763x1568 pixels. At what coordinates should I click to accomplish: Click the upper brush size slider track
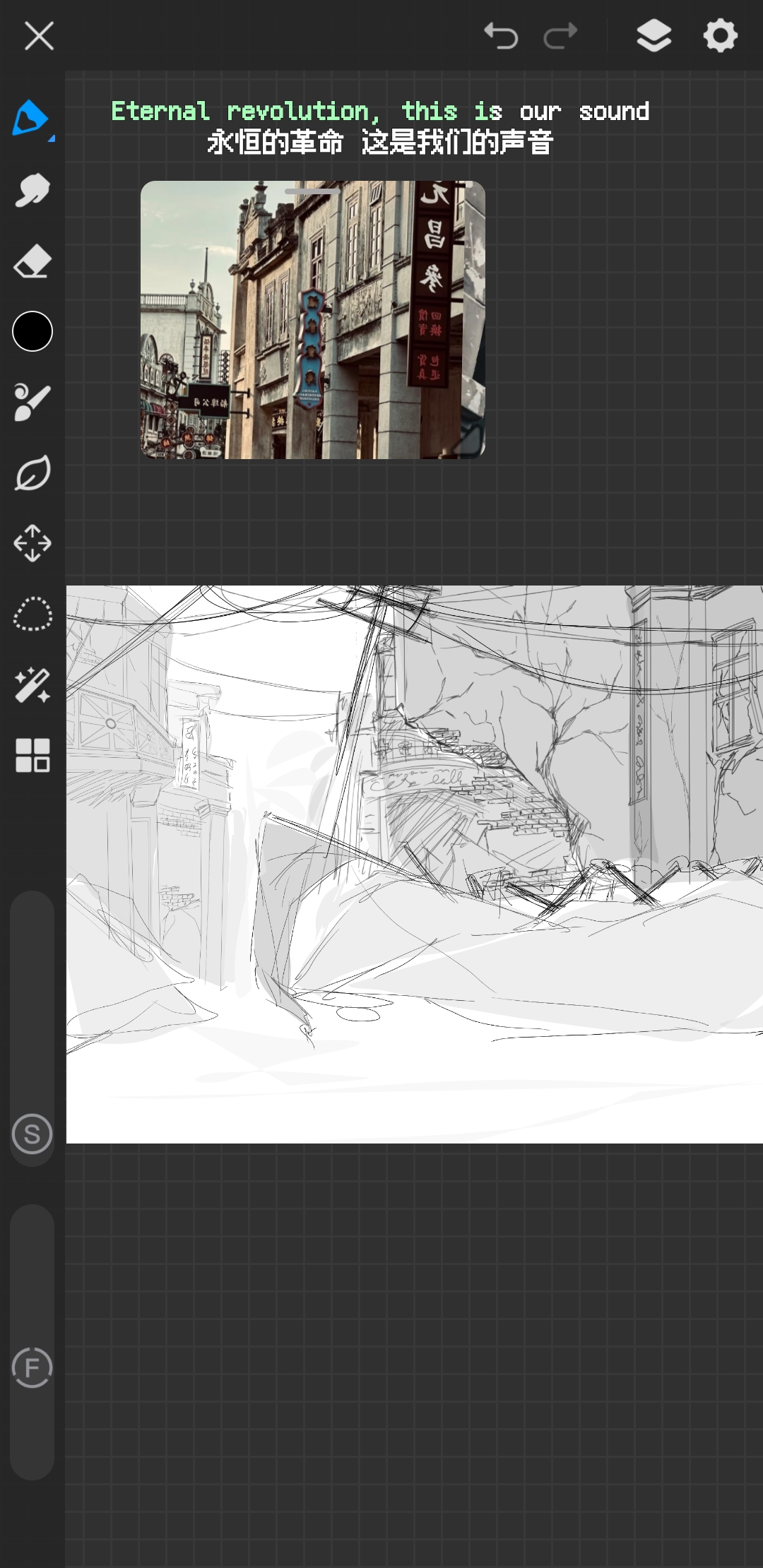point(32,989)
